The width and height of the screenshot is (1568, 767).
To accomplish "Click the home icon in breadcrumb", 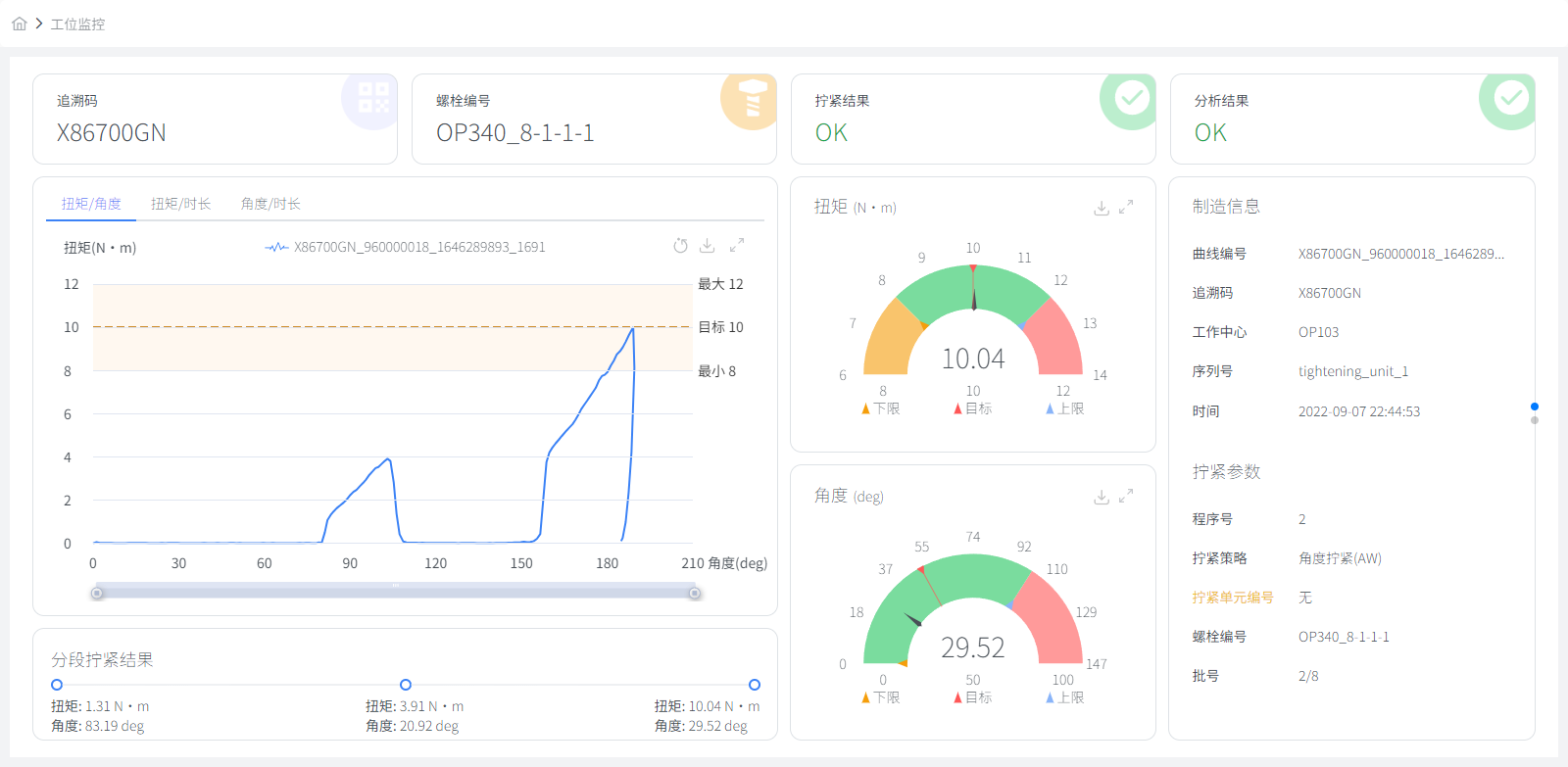I will click(20, 24).
